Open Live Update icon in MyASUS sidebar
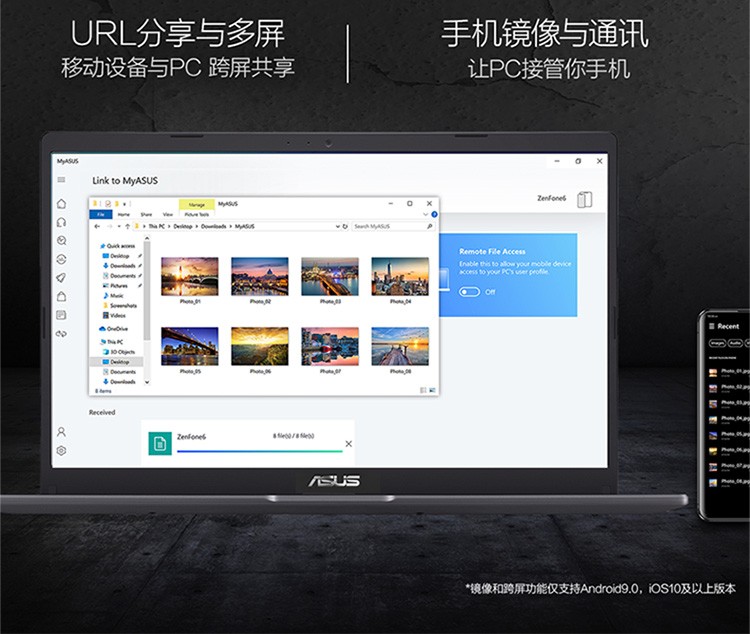750x634 pixels. pos(61,259)
